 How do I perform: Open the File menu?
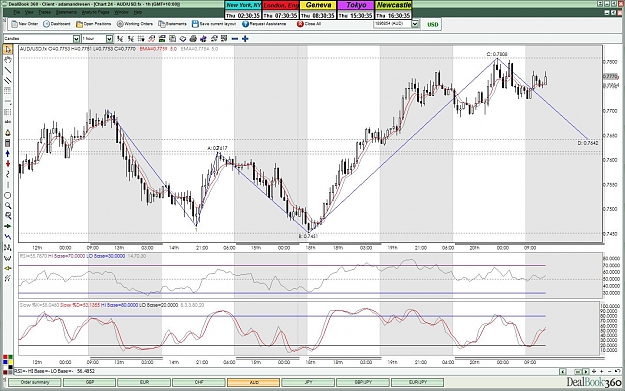[x=16, y=12]
